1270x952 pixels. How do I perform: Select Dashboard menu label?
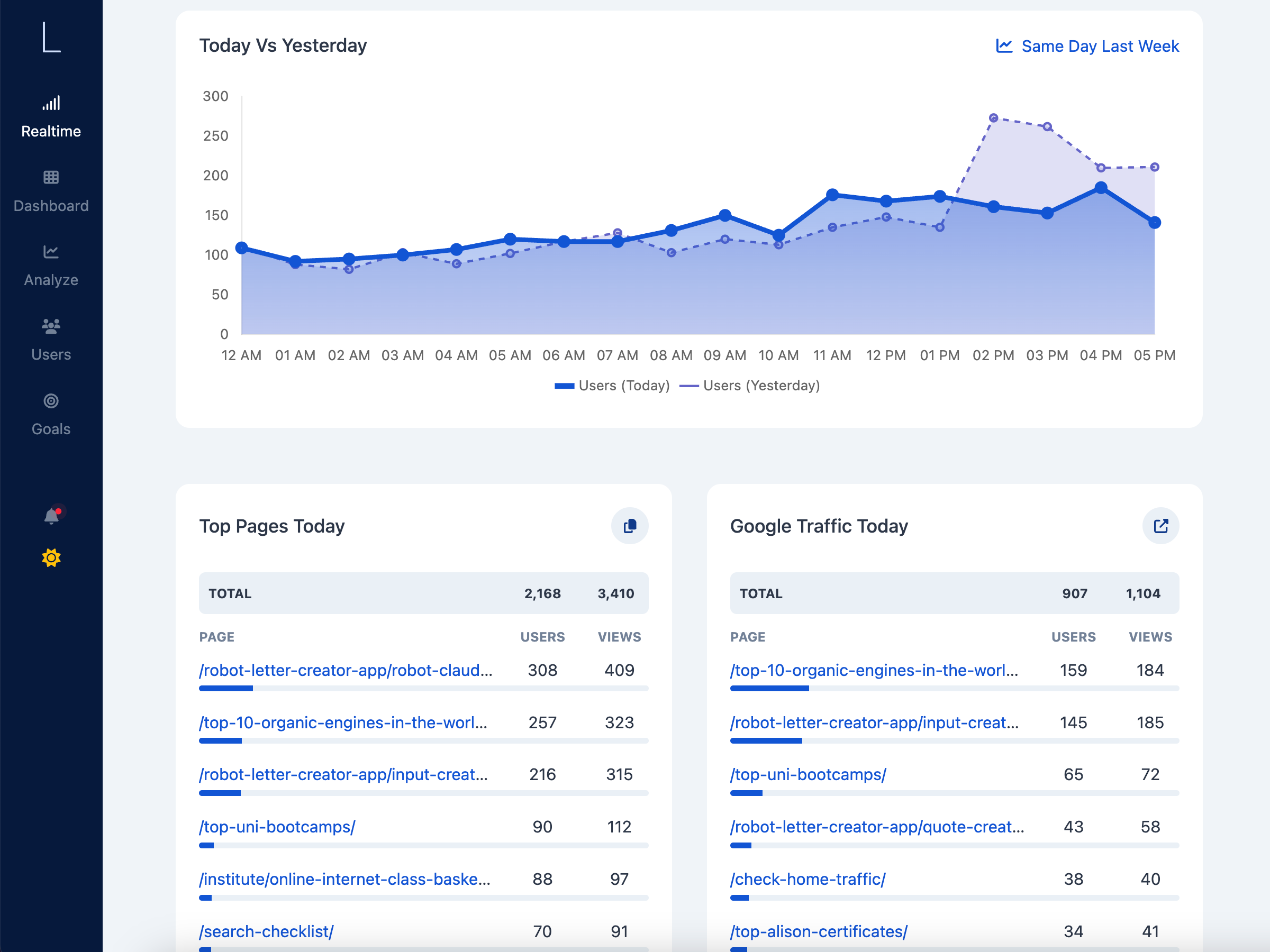pos(51,206)
